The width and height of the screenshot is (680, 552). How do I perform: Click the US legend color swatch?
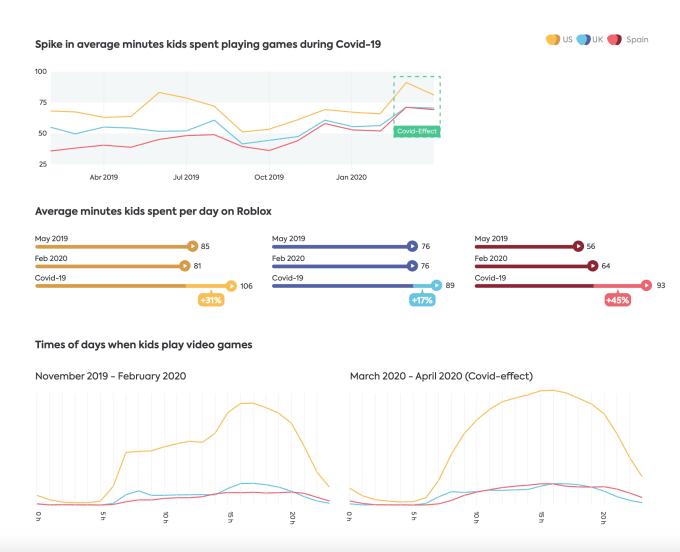552,39
